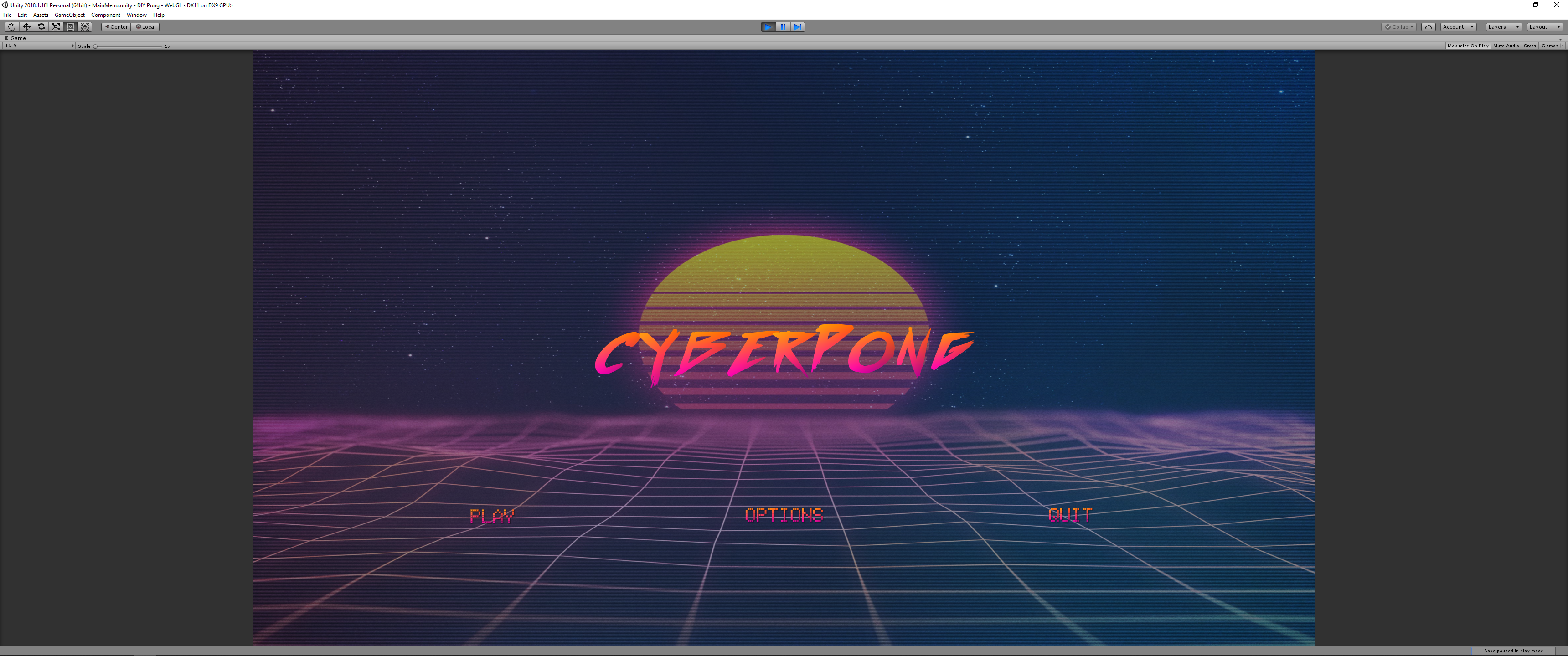Screen dimensions: 1568x656
Task: Open the Gizmos dropdown arrow
Action: click(x=1563, y=46)
